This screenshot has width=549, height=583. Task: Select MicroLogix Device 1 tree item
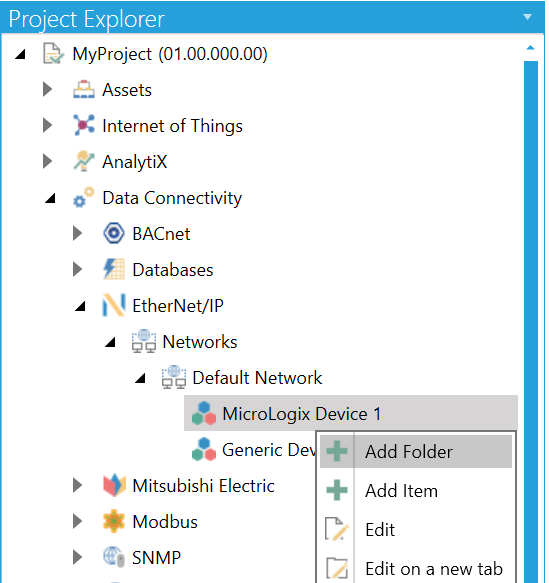[351, 413]
